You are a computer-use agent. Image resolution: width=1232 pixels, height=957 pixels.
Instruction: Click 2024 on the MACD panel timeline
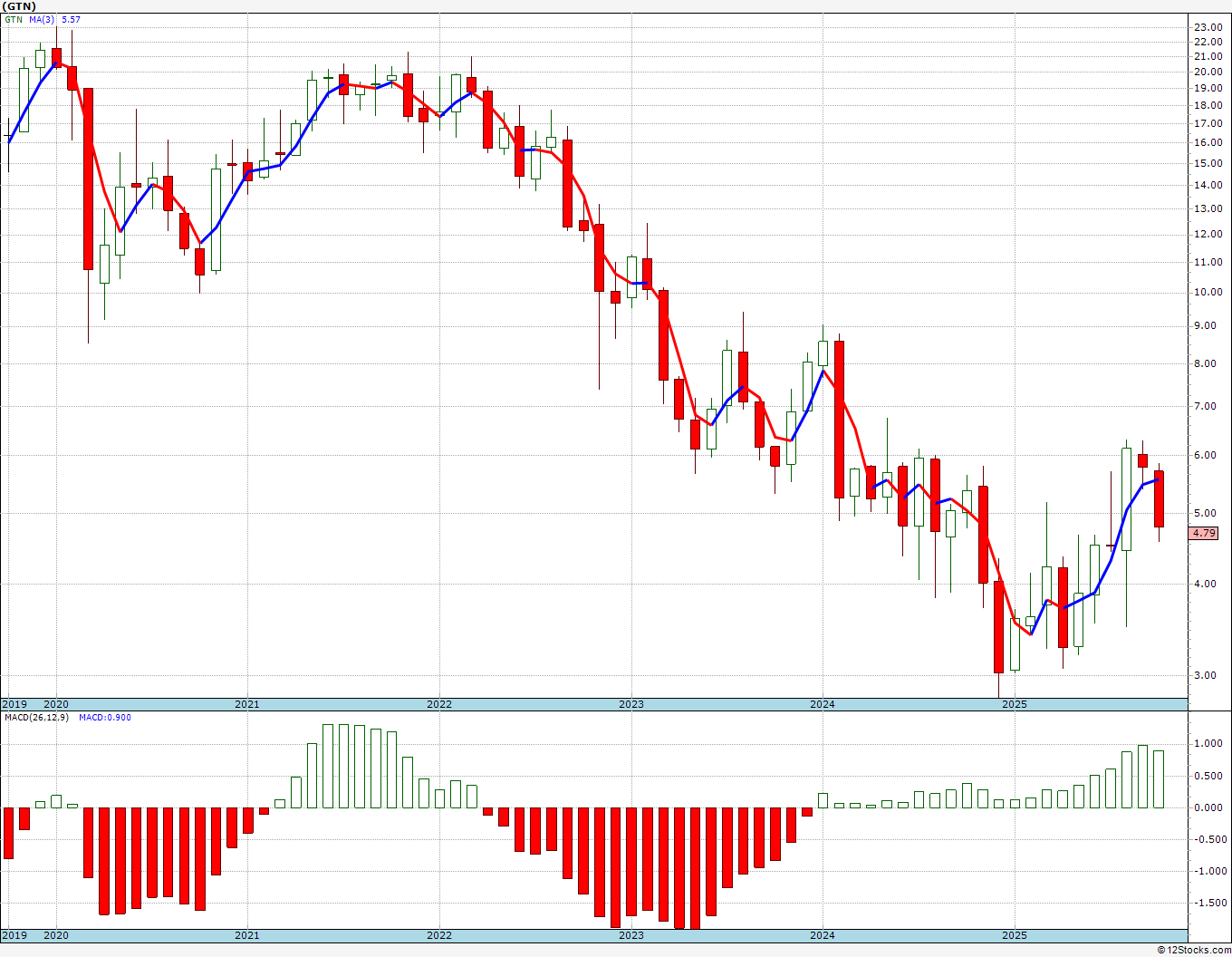click(x=823, y=936)
